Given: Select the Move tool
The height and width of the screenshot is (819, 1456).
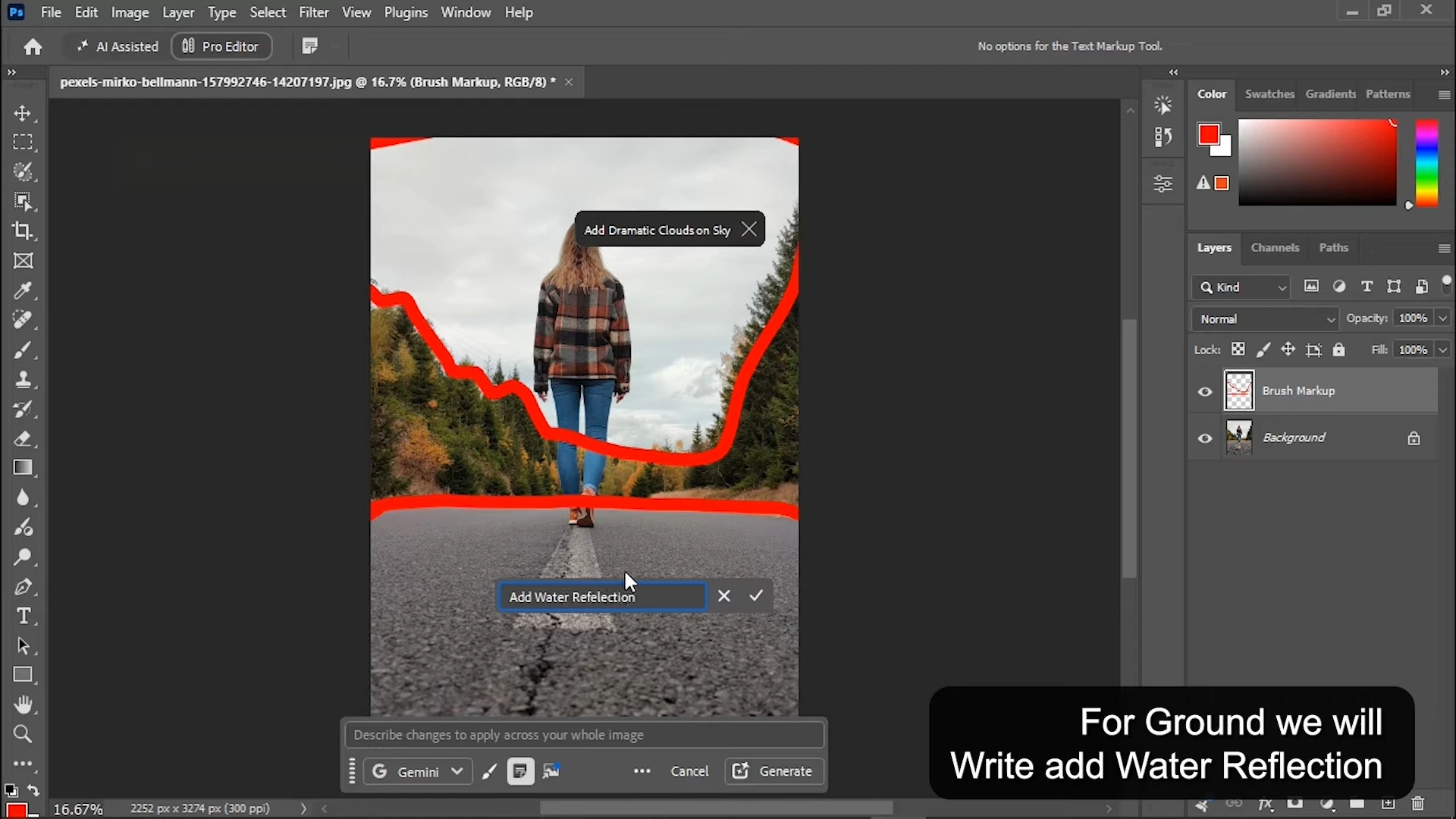Looking at the screenshot, I should point(23,114).
